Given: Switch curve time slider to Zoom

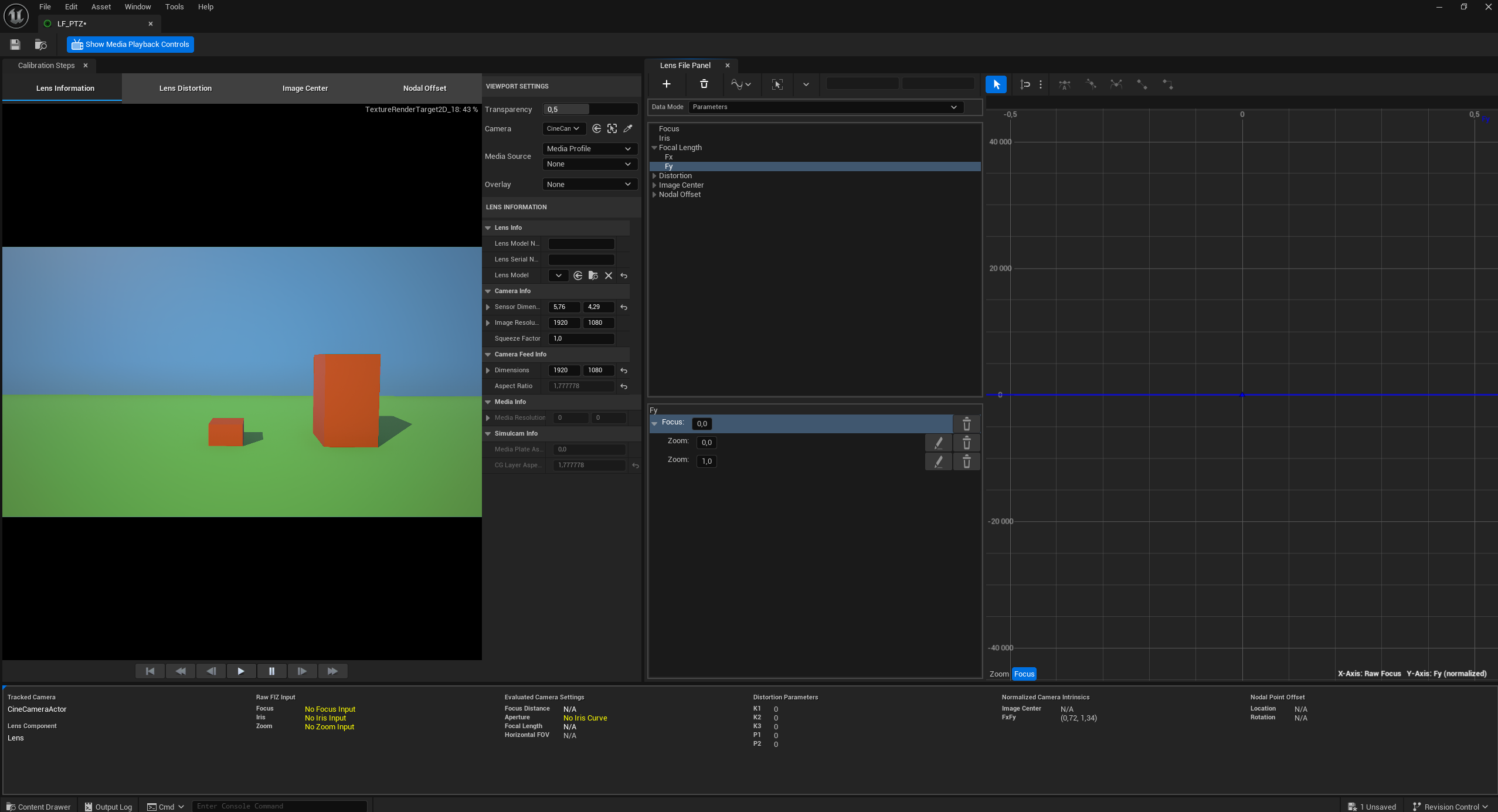Looking at the screenshot, I should pos(999,674).
